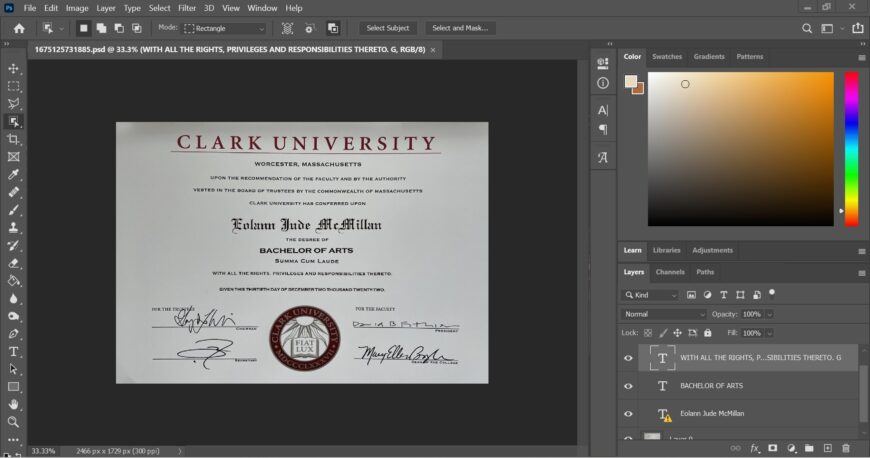Open the blend mode Normal dropdown
Screen dimensions: 870x458
pyautogui.click(x=663, y=314)
